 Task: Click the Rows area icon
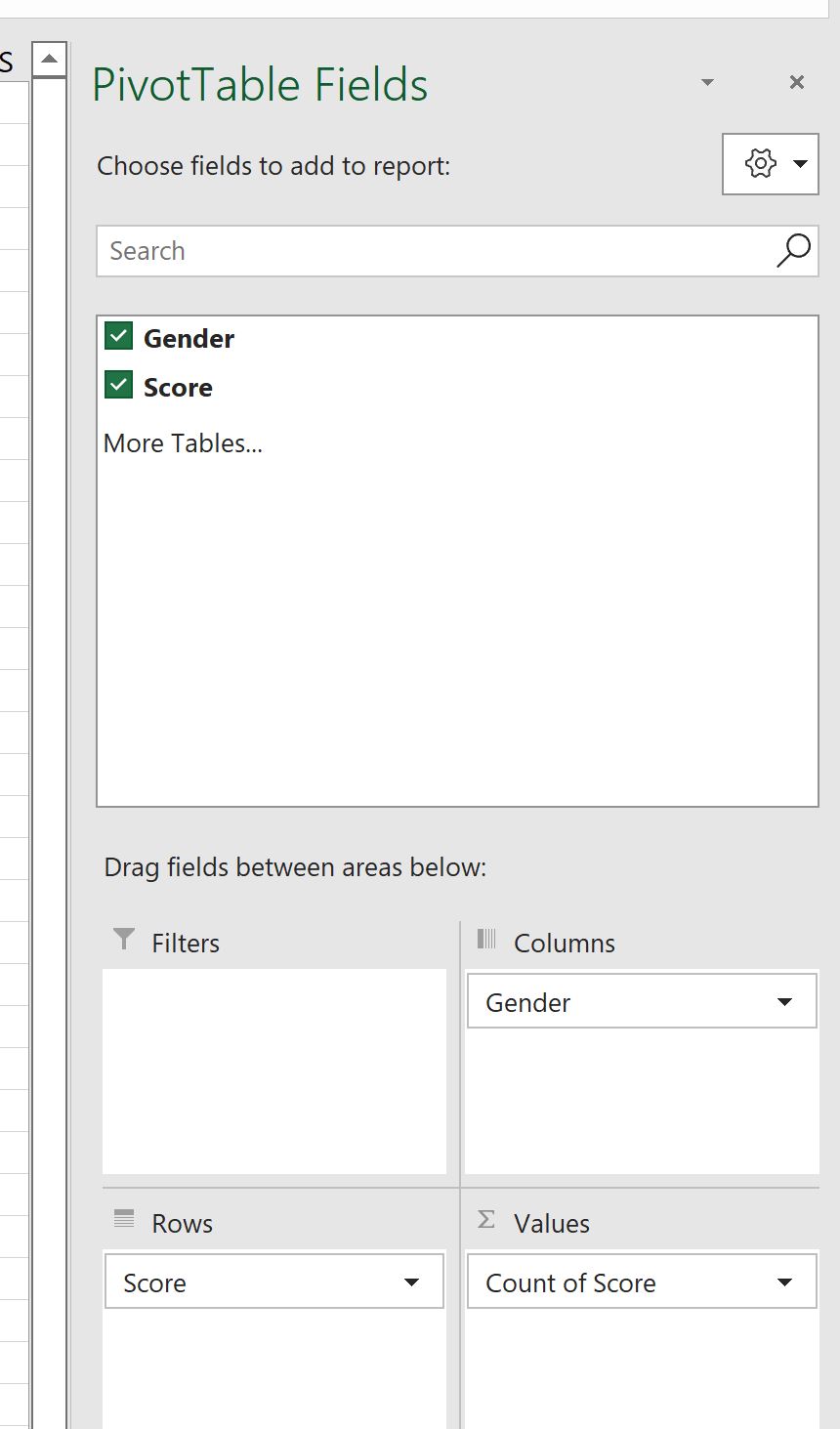[123, 1219]
